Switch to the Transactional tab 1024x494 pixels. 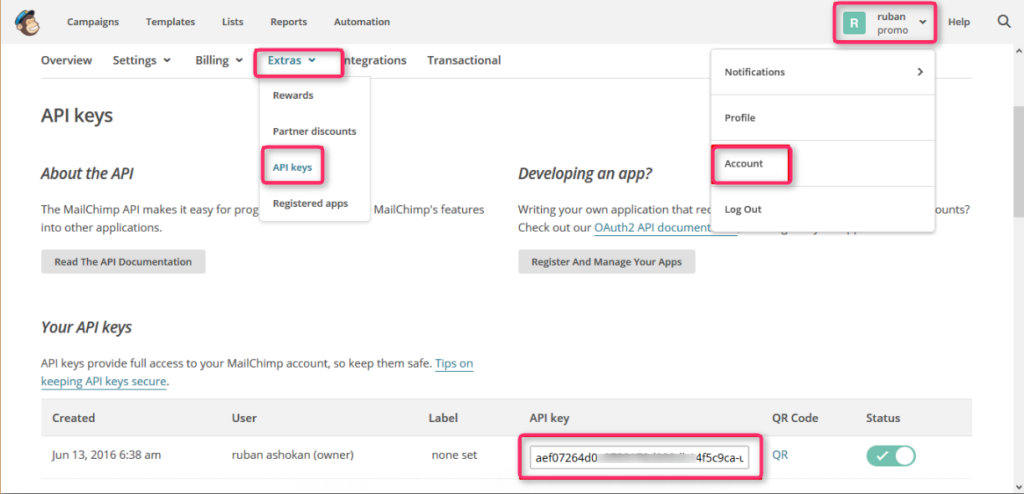pos(464,60)
